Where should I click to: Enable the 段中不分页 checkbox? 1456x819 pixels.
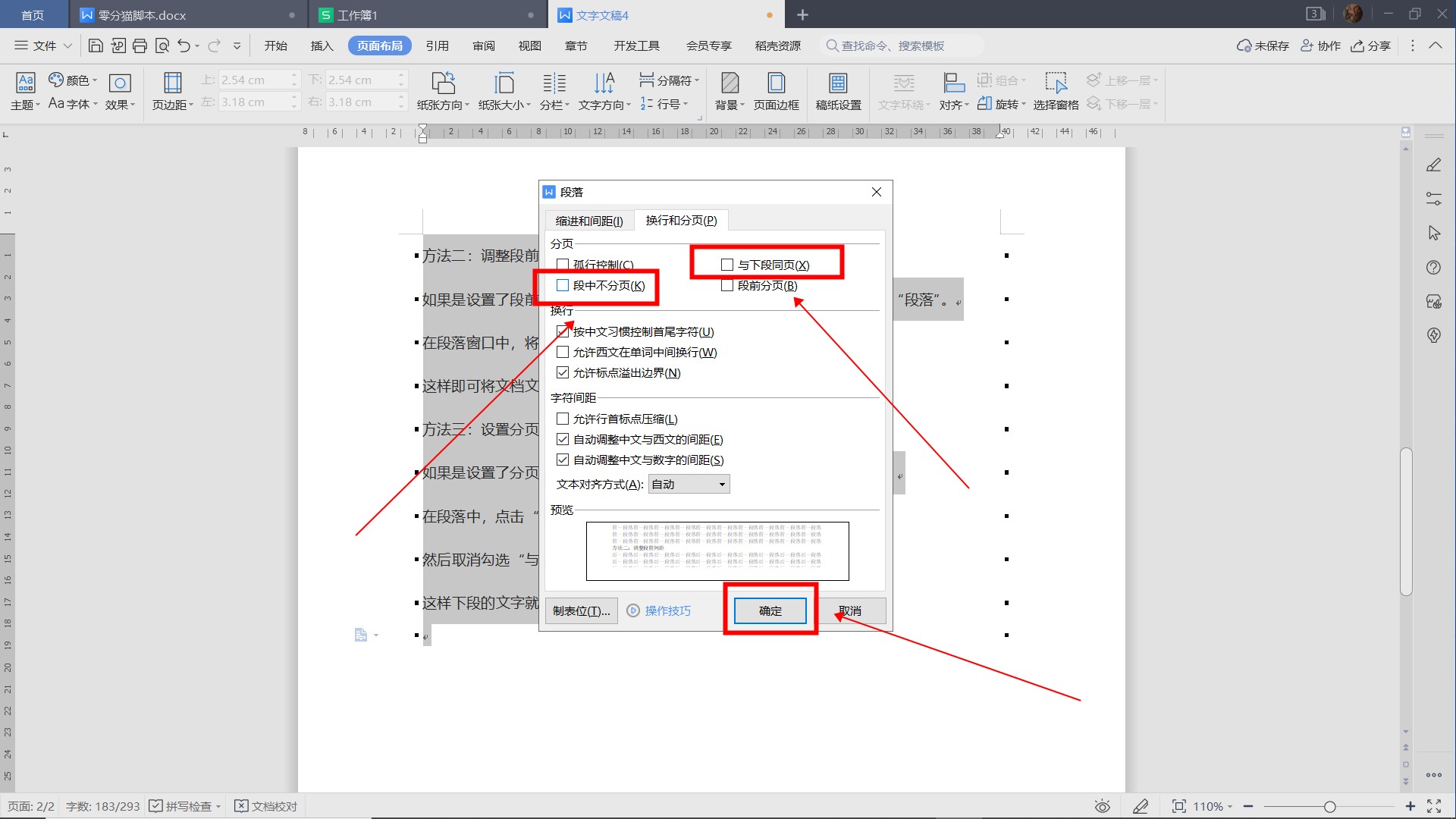563,286
